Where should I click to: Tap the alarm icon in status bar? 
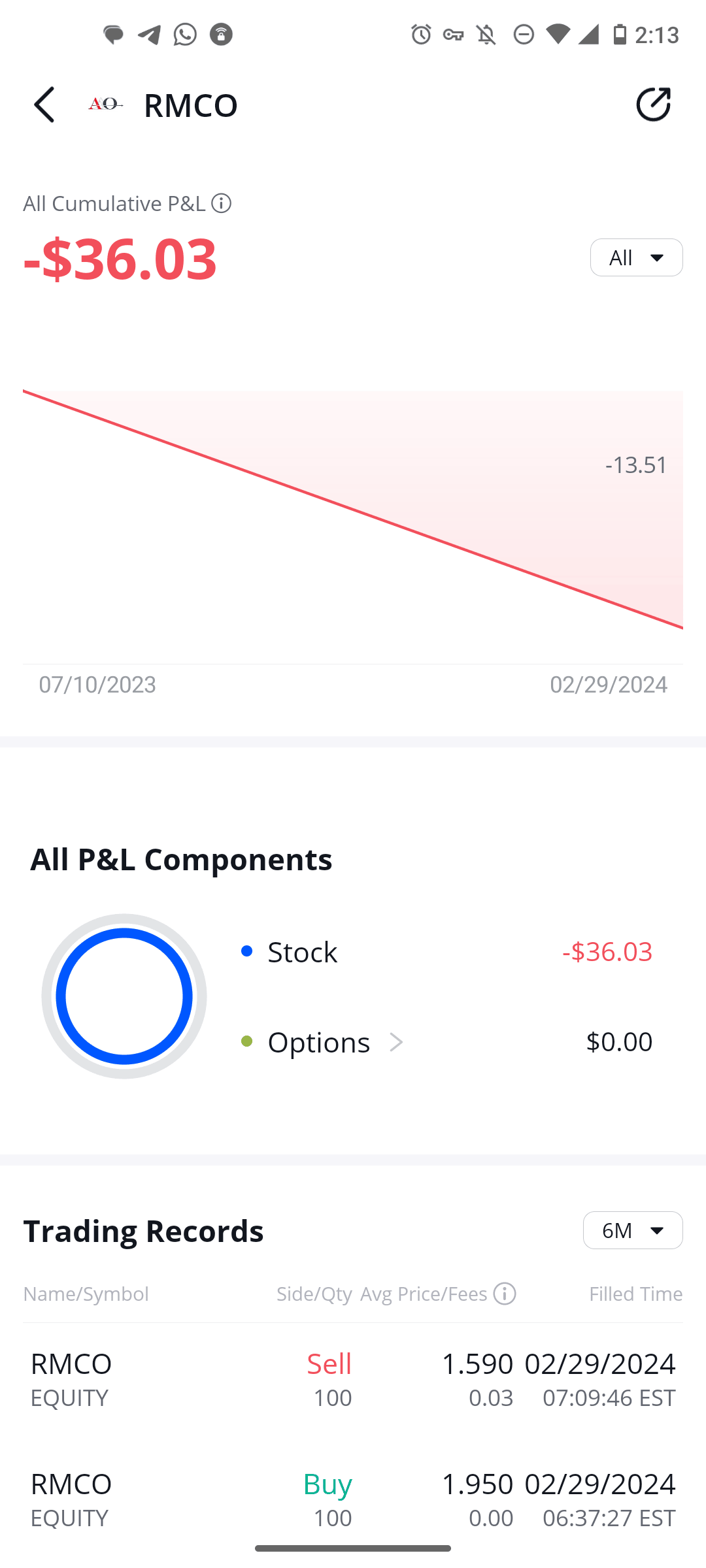coord(421,34)
